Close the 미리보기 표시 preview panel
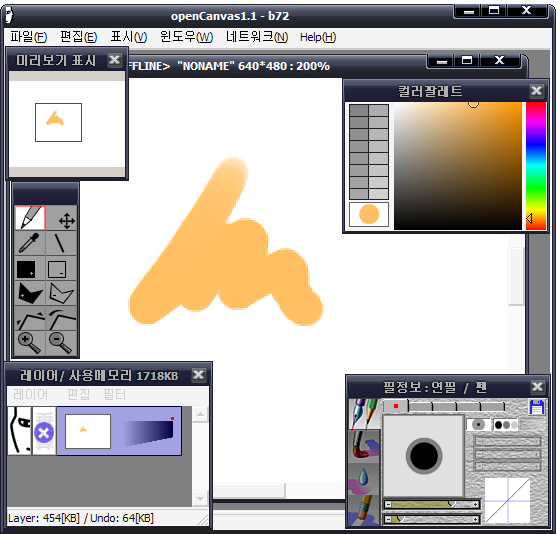Image resolution: width=556 pixels, height=534 pixels. pyautogui.click(x=114, y=60)
